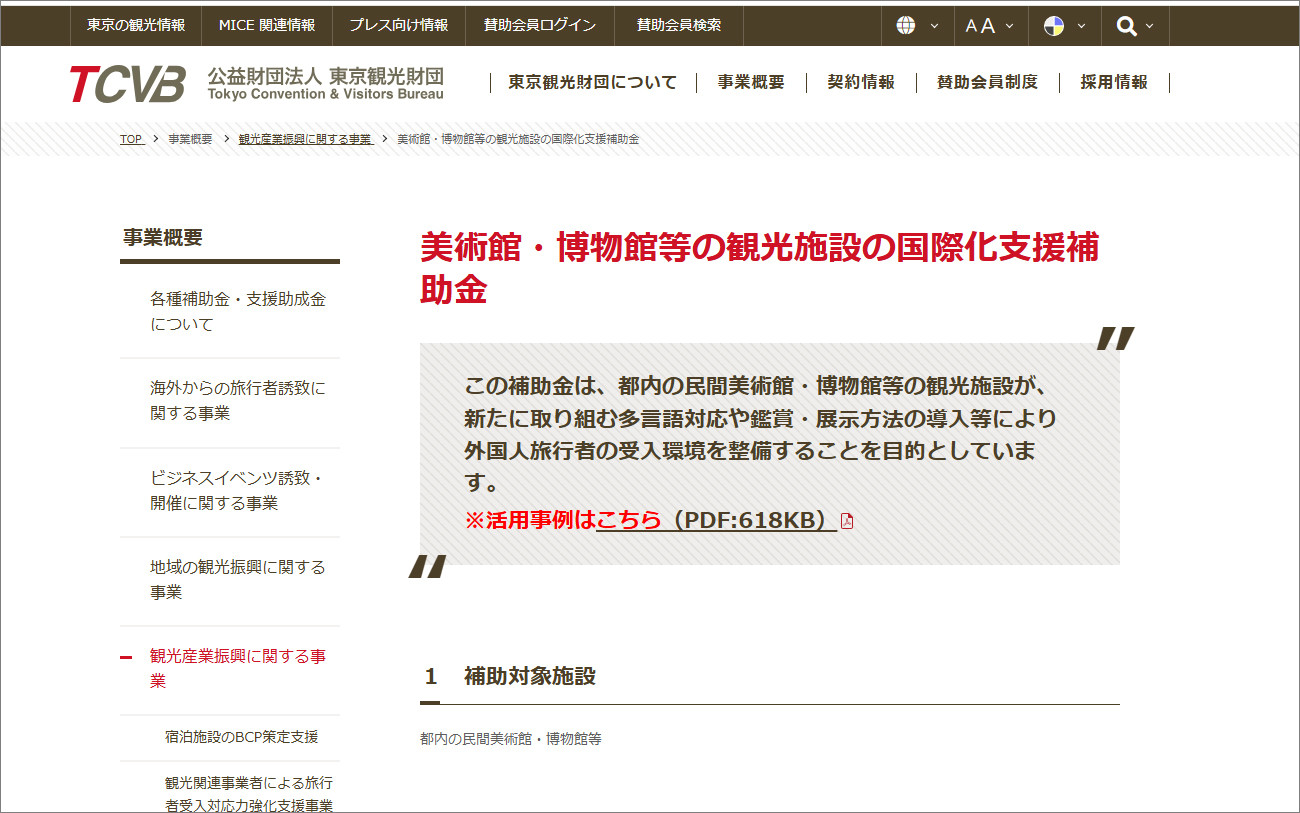Viewport: 1300px width, 813px height.
Task: Open MICE 関連情報 top link
Action: tap(267, 26)
